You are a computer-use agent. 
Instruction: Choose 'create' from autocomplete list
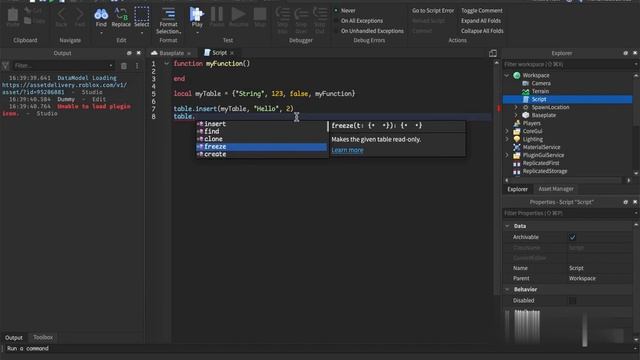click(262, 154)
